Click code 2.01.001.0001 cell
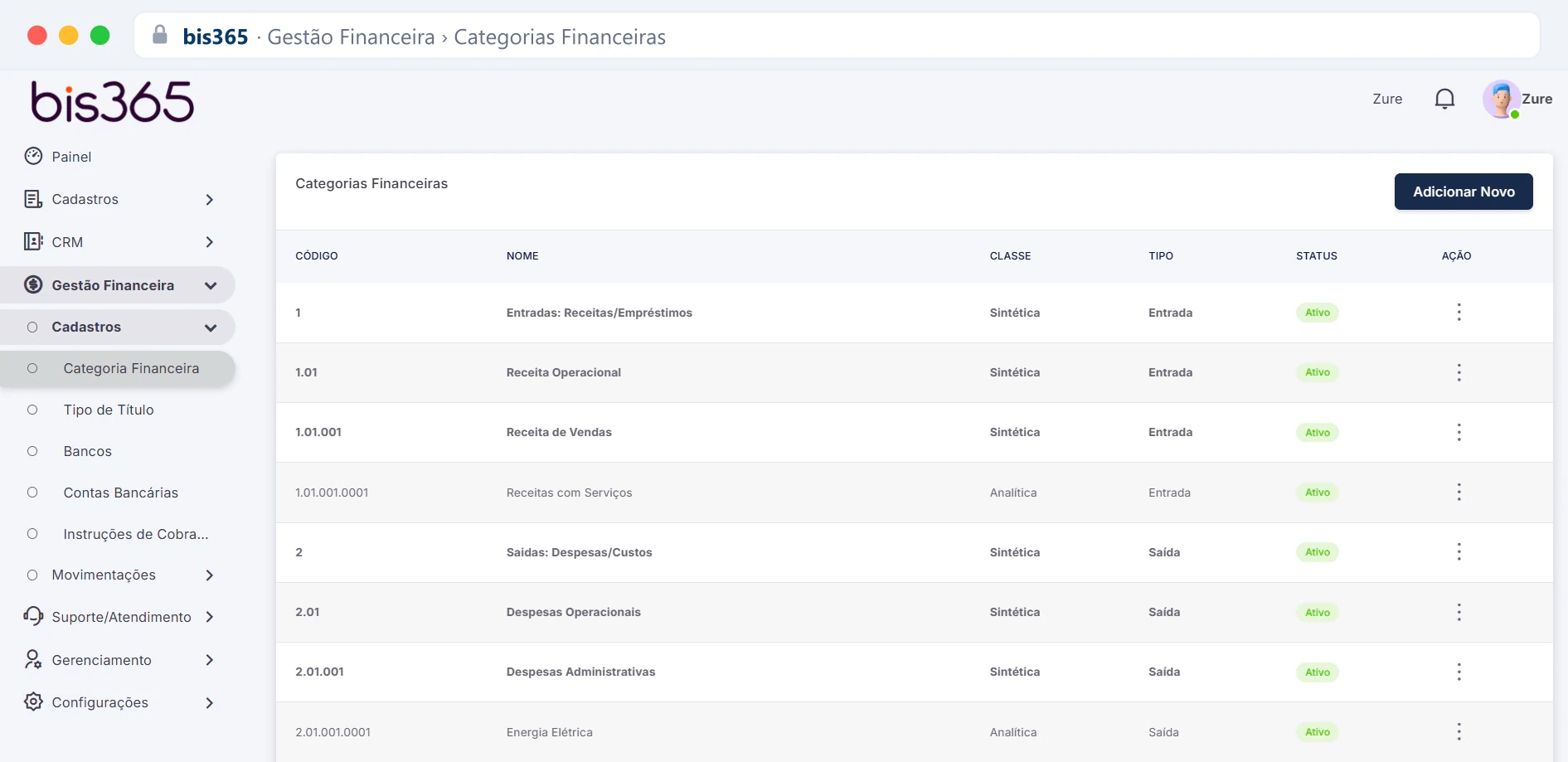The width and height of the screenshot is (1568, 762). coord(333,732)
